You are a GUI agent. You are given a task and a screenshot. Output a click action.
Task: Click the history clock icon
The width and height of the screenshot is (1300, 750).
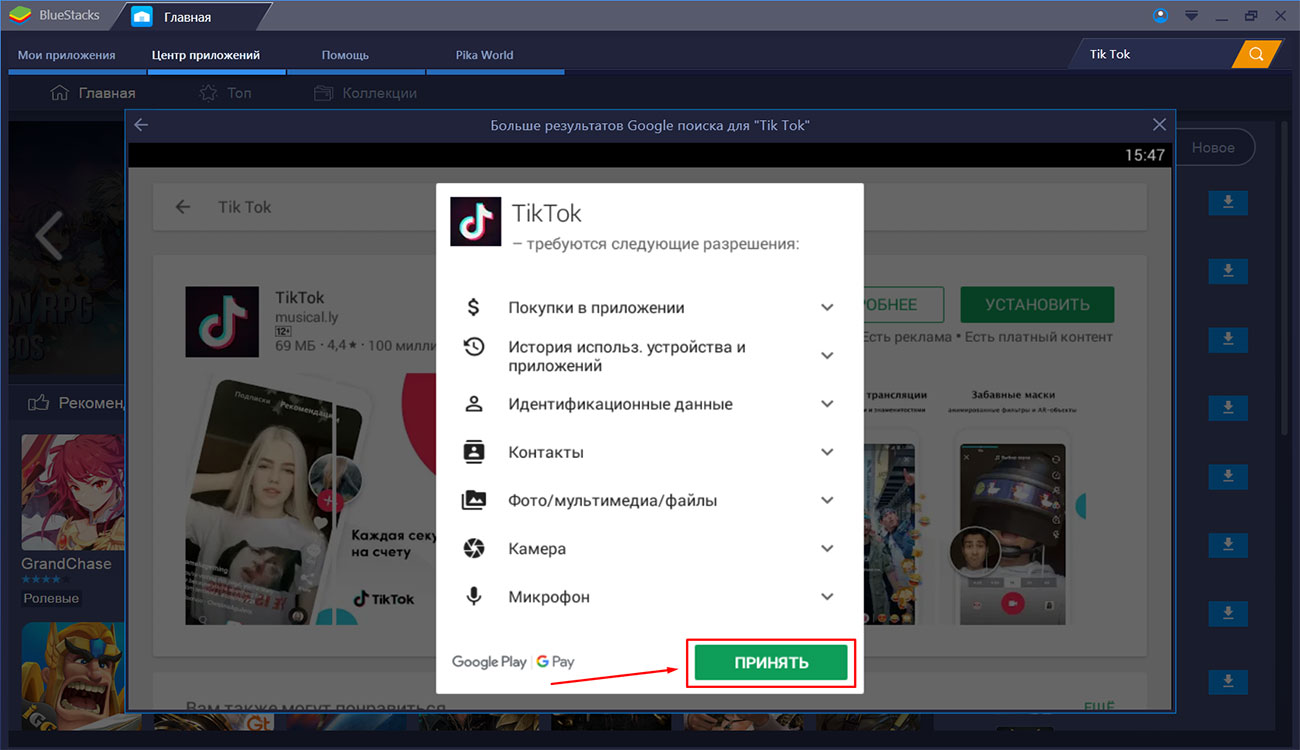474,347
